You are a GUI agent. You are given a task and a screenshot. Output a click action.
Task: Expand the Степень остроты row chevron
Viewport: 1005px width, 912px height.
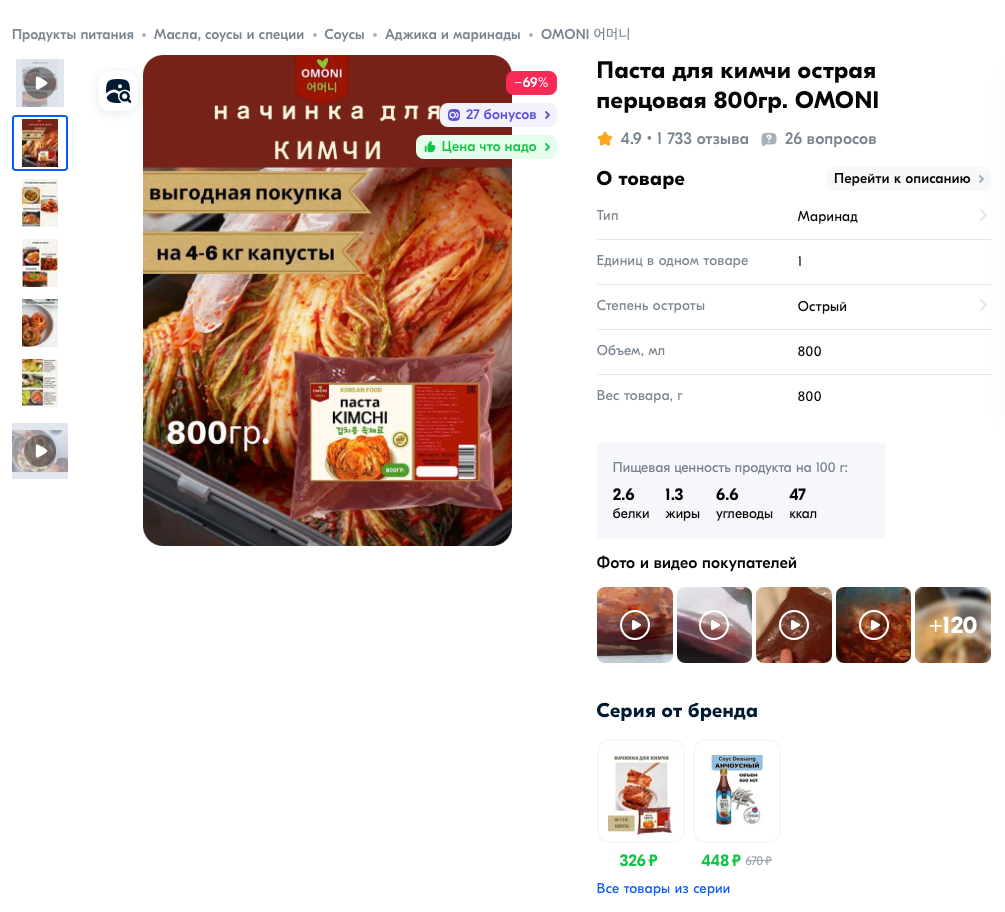tap(983, 306)
